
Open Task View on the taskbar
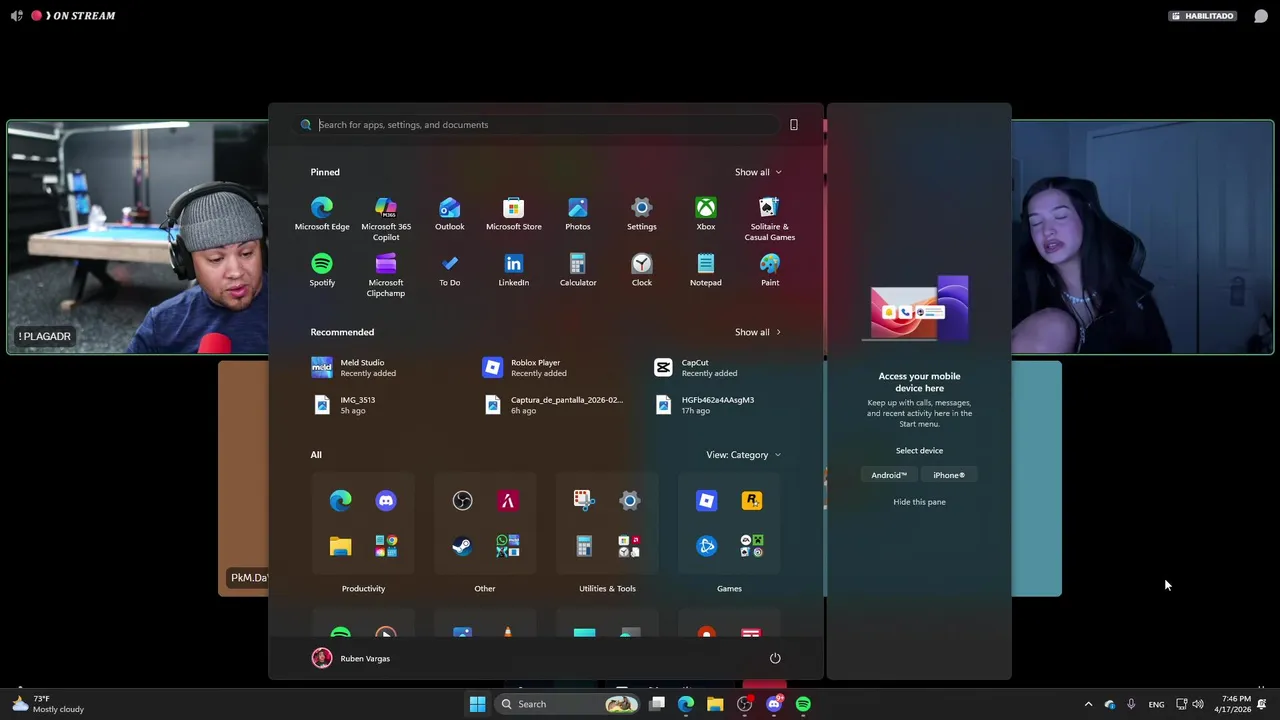pyautogui.click(x=657, y=704)
